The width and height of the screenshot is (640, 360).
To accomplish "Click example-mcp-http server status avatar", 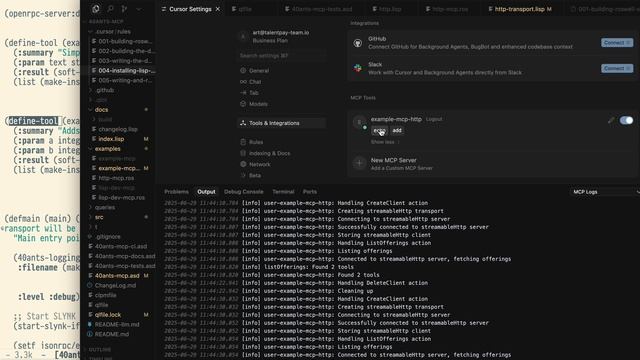I will point(359,122).
